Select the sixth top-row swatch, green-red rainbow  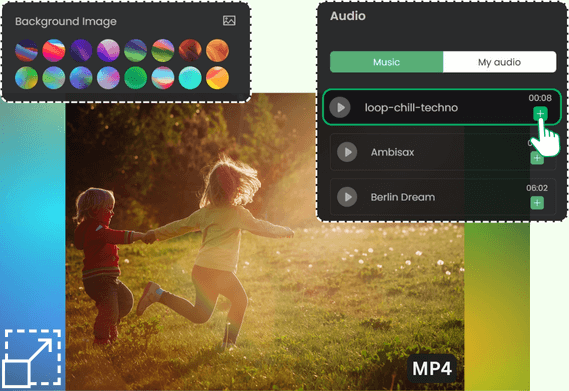click(163, 50)
